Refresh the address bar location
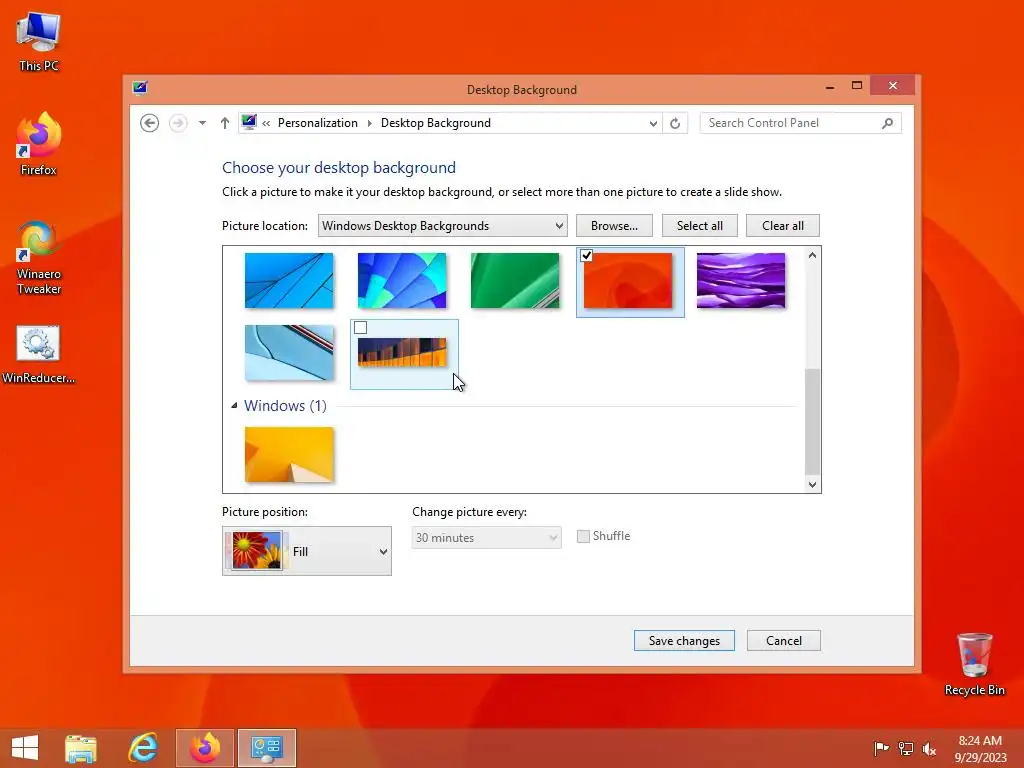Screen dimensions: 1024x768 pyautogui.click(x=675, y=123)
